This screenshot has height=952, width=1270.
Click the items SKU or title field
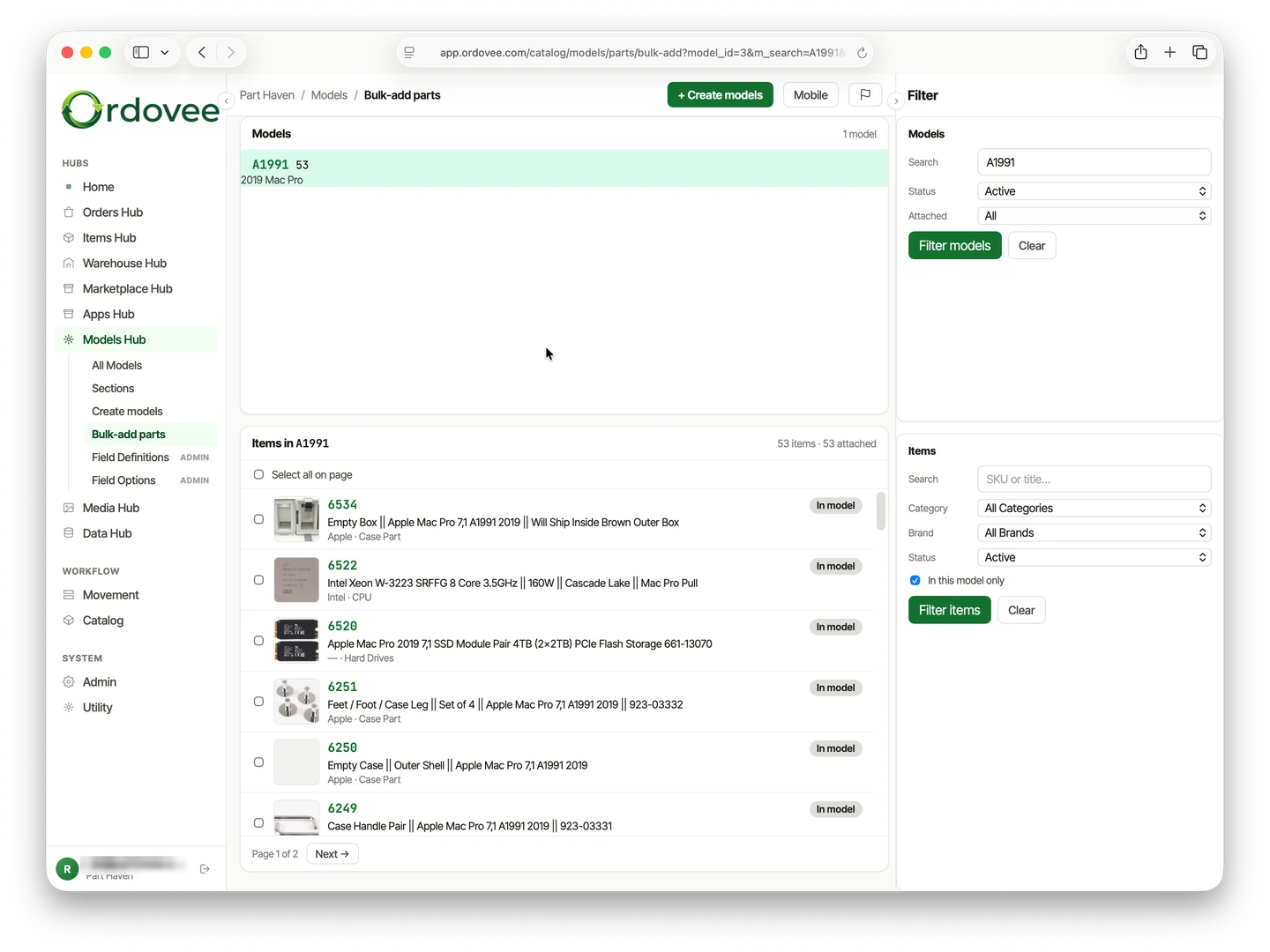(1094, 479)
